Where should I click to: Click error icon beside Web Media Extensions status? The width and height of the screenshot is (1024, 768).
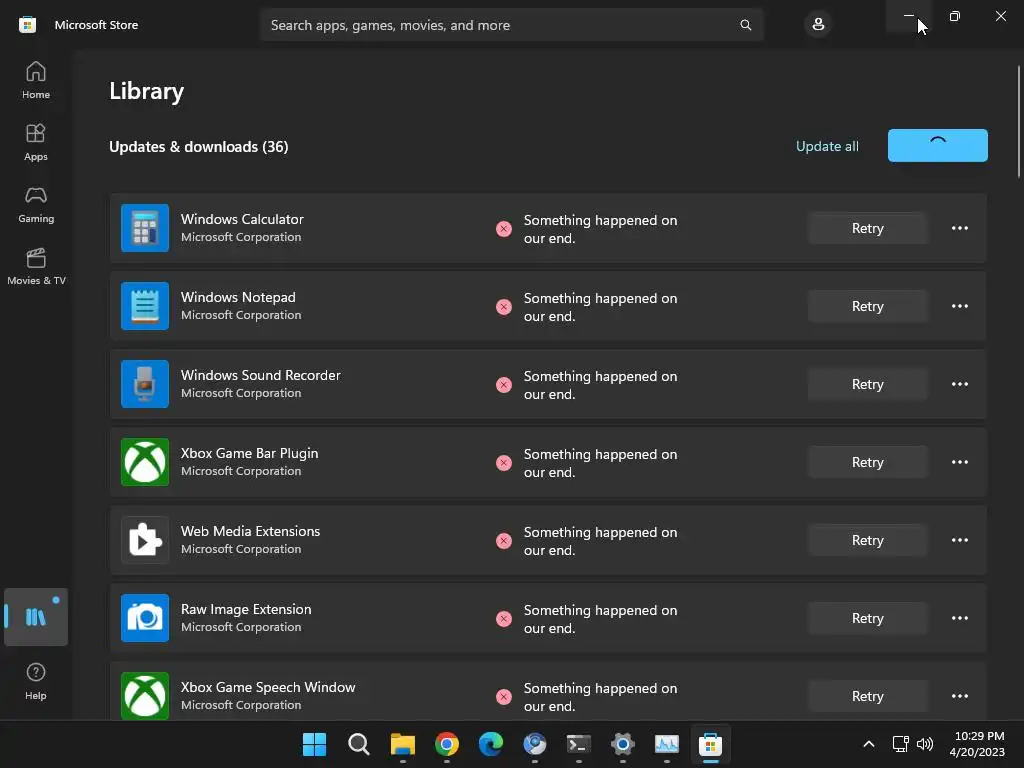click(504, 541)
